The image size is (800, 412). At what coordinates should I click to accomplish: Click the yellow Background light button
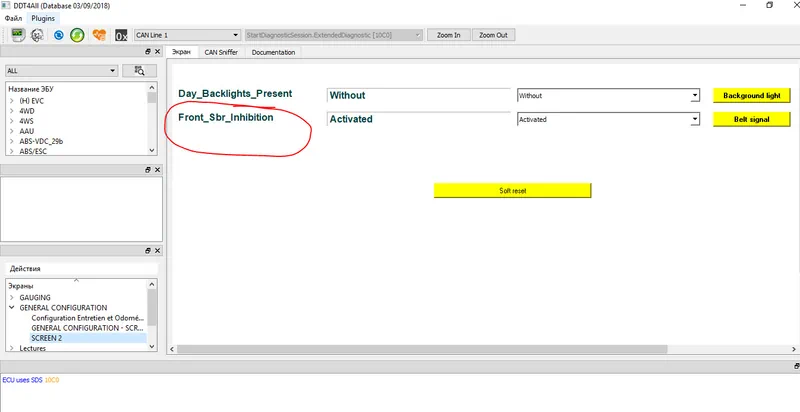pos(752,95)
